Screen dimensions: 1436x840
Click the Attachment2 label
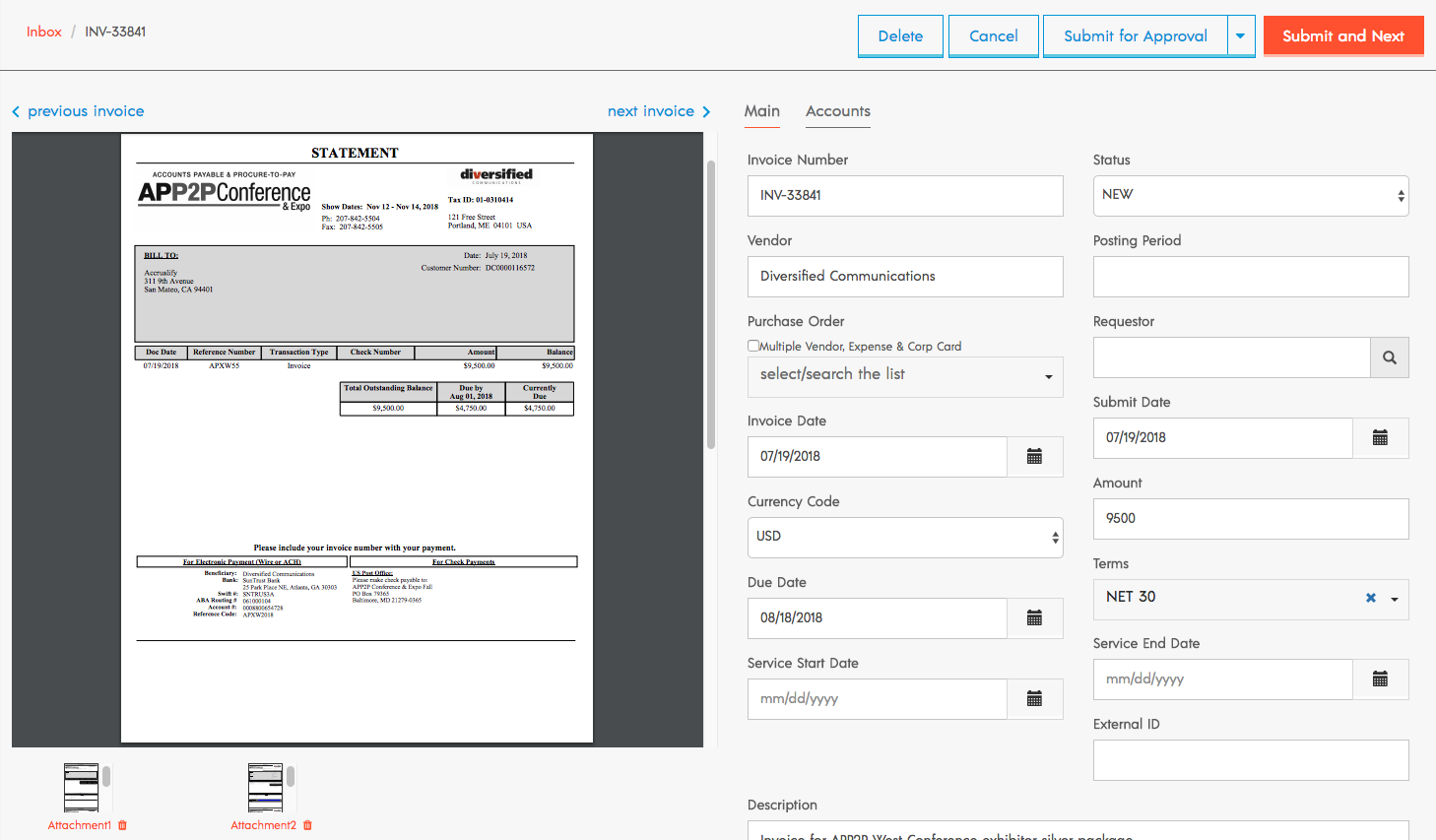(263, 825)
